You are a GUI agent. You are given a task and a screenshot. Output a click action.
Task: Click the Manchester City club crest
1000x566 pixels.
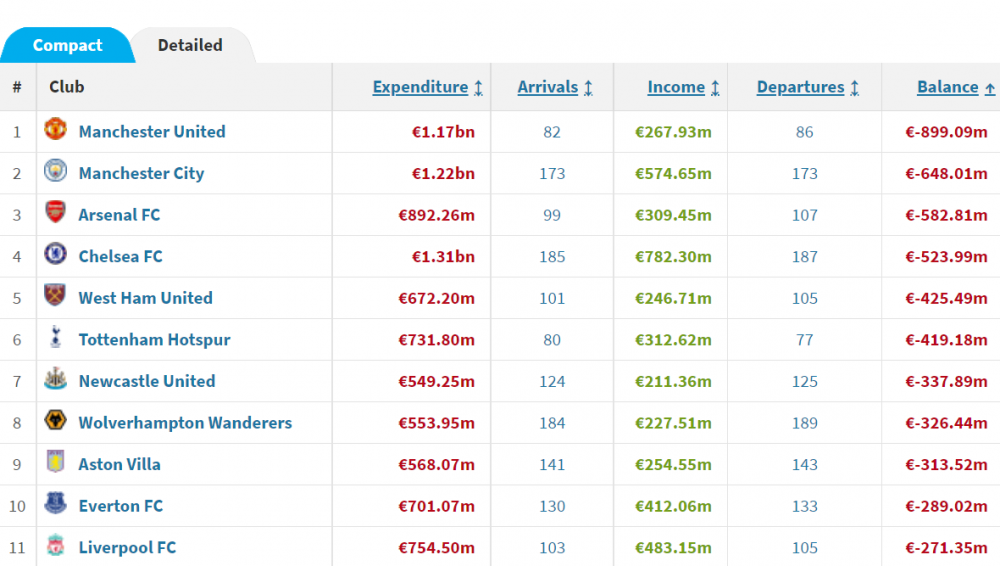[55, 170]
